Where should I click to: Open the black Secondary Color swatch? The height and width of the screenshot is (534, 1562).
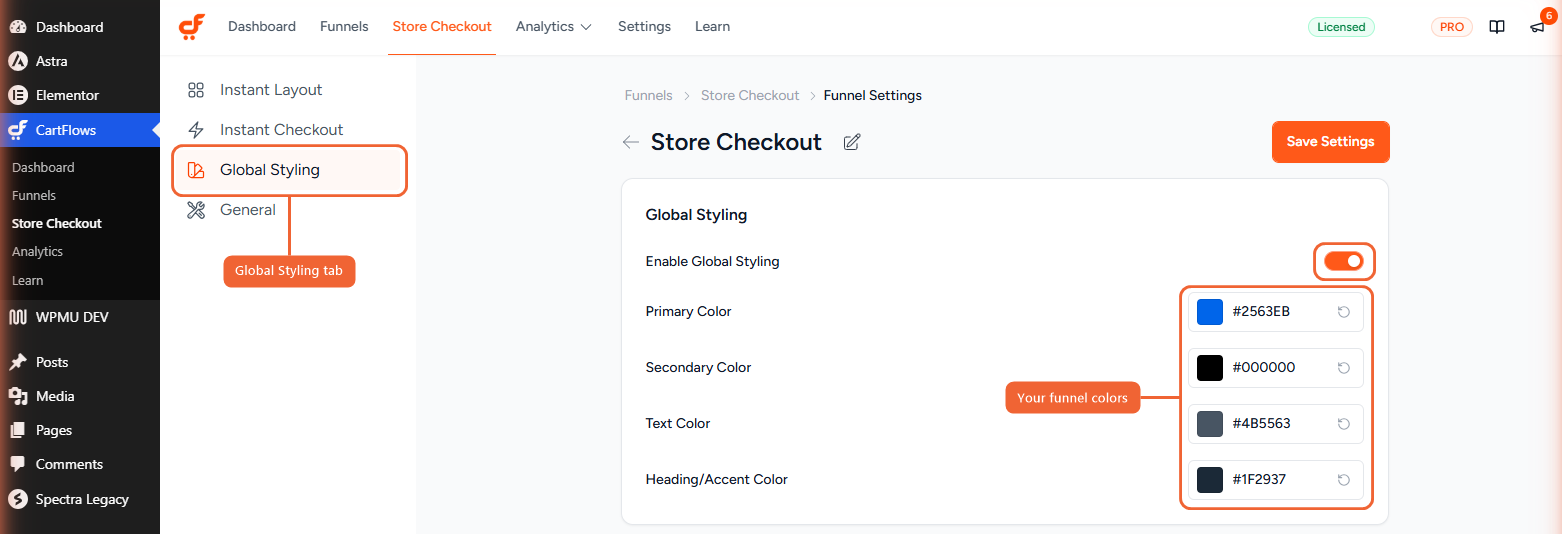click(x=1210, y=368)
